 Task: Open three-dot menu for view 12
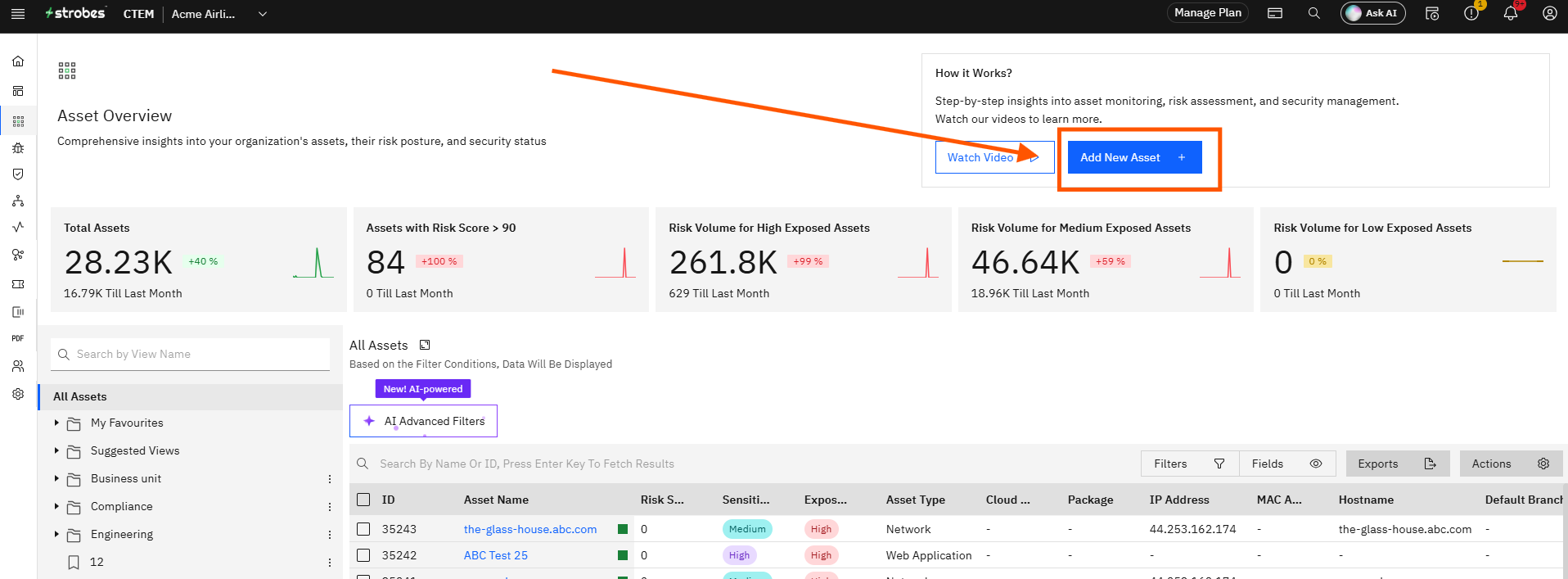coord(330,563)
